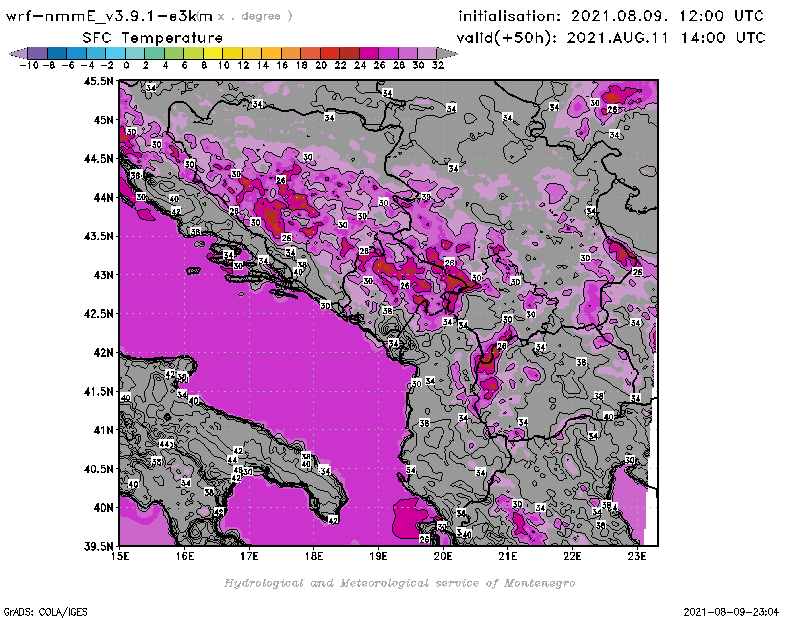The image size is (800, 618).
Task: Click the Hydrological and Meteorological service of Montenegro caption
Action: click(x=399, y=583)
